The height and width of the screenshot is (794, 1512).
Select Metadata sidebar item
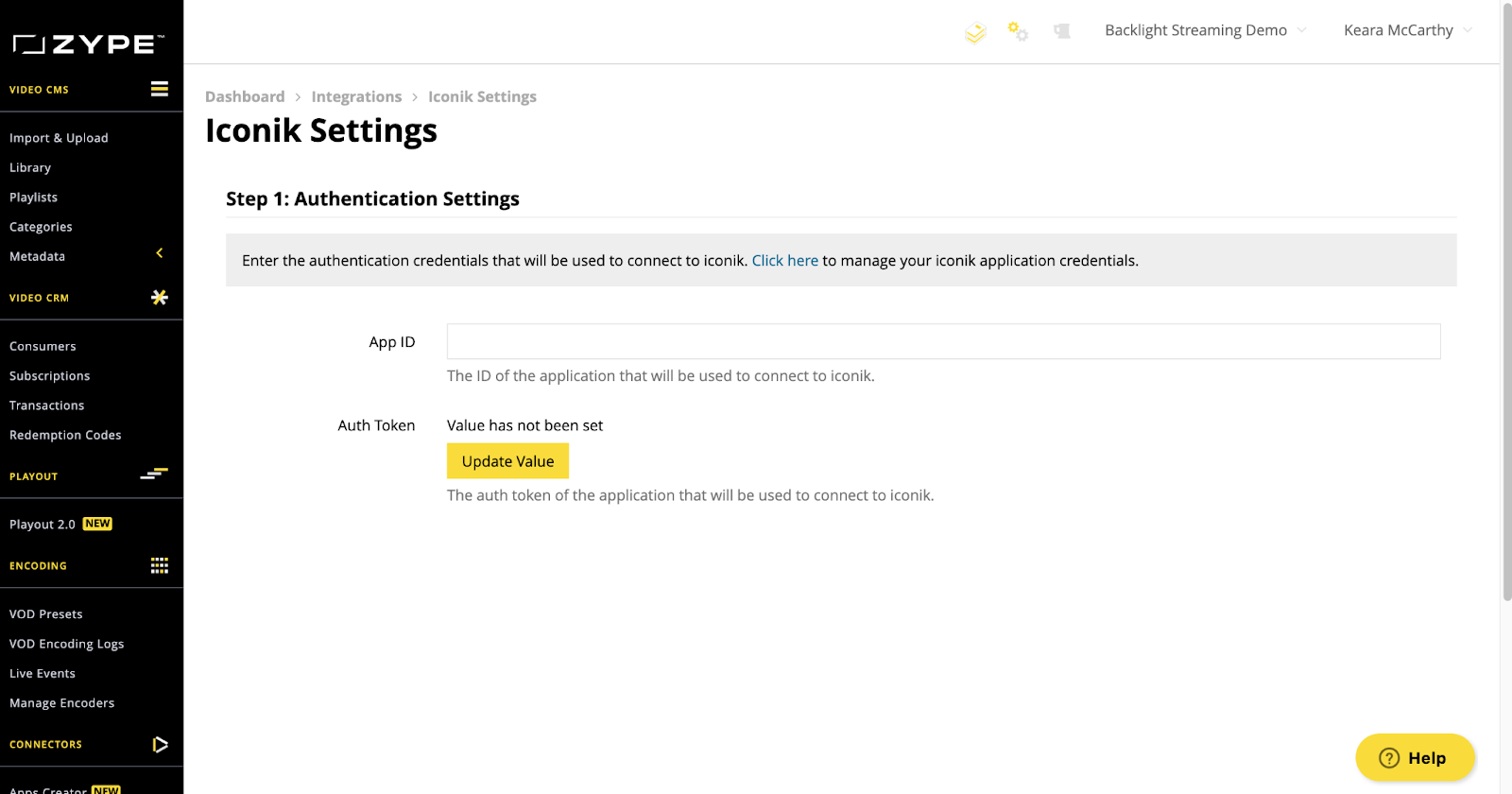[37, 256]
